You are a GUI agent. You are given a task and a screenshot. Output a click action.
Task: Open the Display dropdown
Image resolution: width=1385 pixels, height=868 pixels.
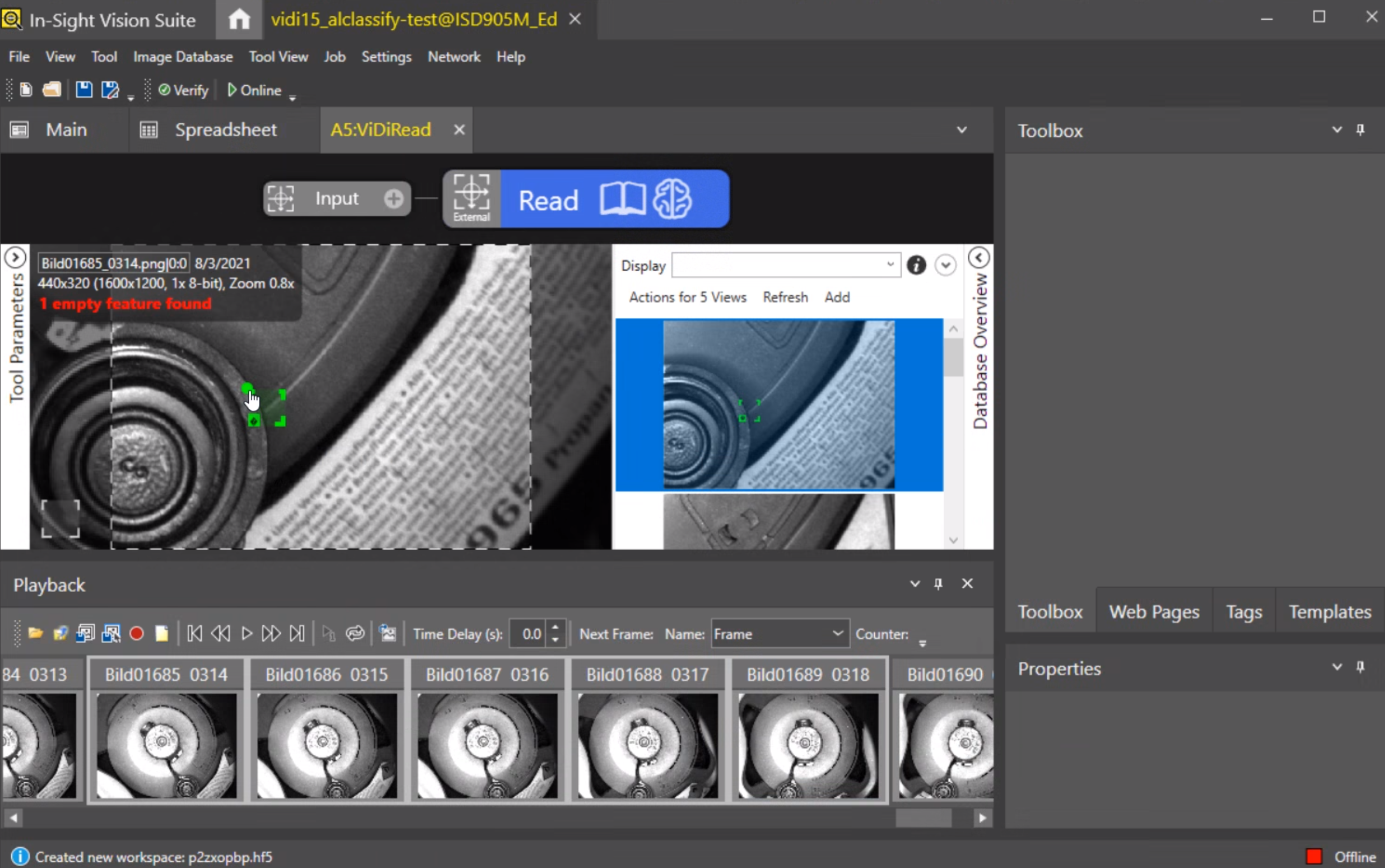tap(890, 265)
